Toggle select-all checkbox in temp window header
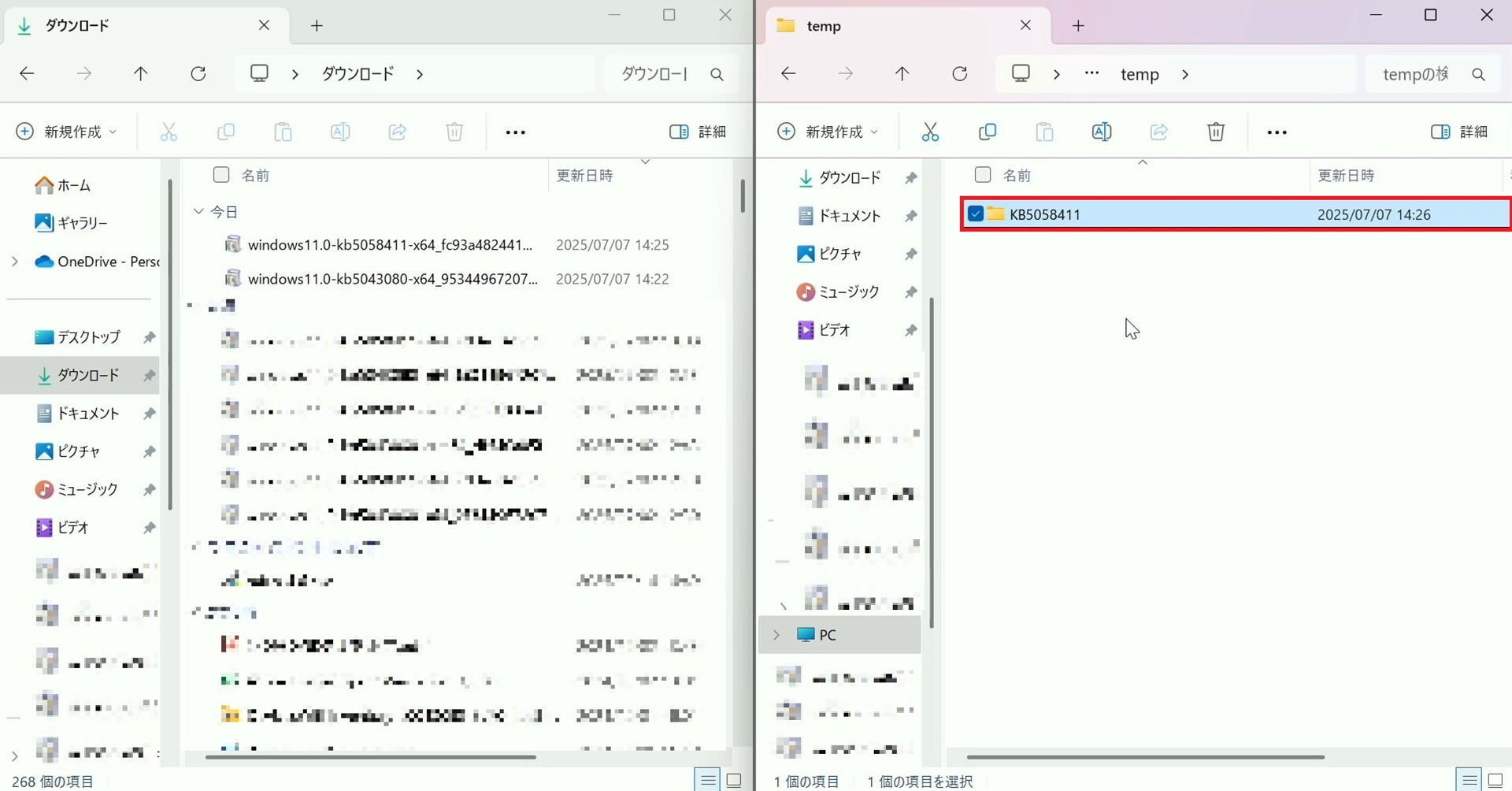This screenshot has height=791, width=1512. pos(982,175)
